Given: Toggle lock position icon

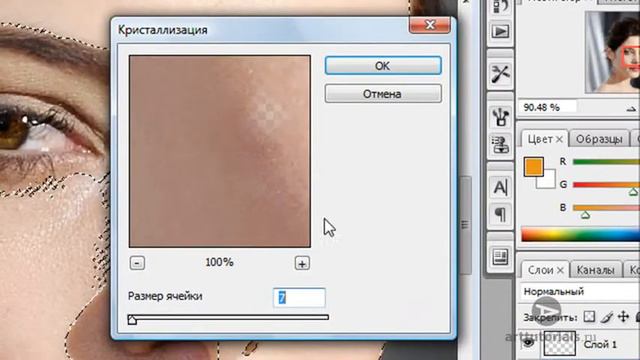Looking at the screenshot, I should [623, 317].
